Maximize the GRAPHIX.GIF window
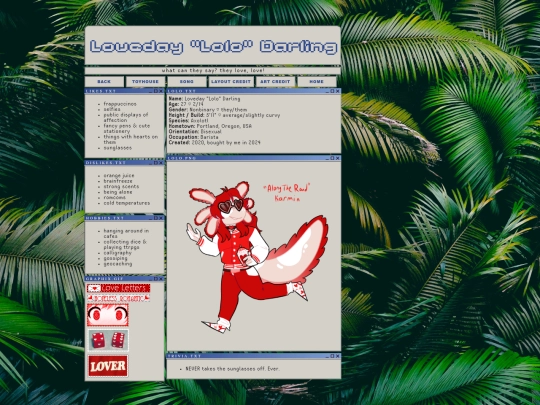Screen dimensions: 540x405 coord(156,279)
